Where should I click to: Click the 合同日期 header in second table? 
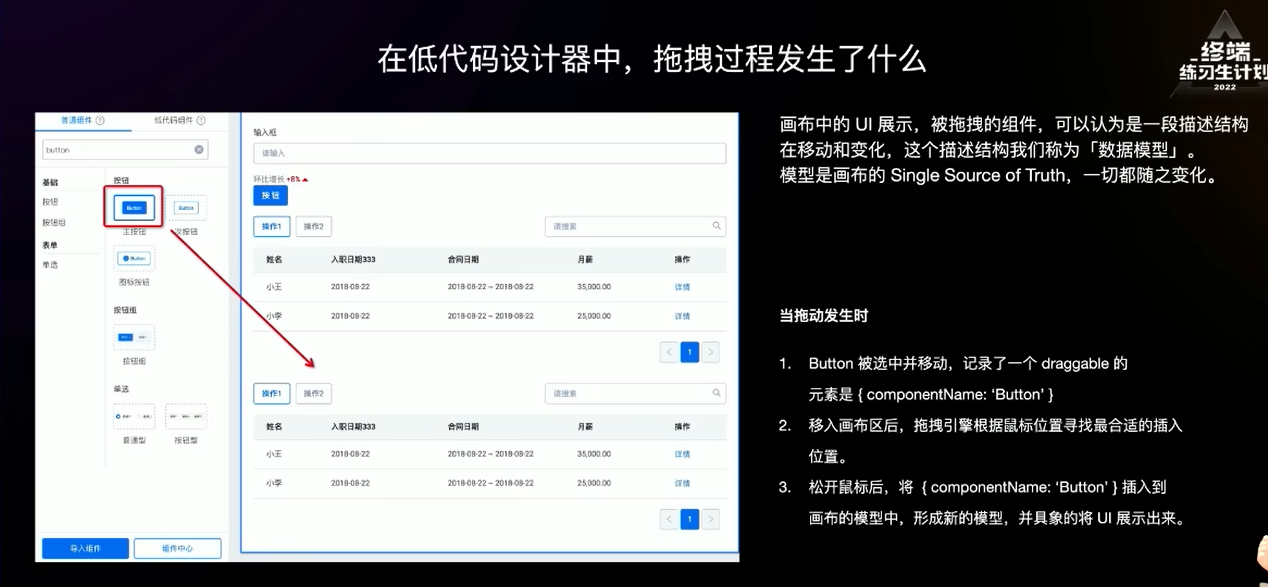point(463,426)
